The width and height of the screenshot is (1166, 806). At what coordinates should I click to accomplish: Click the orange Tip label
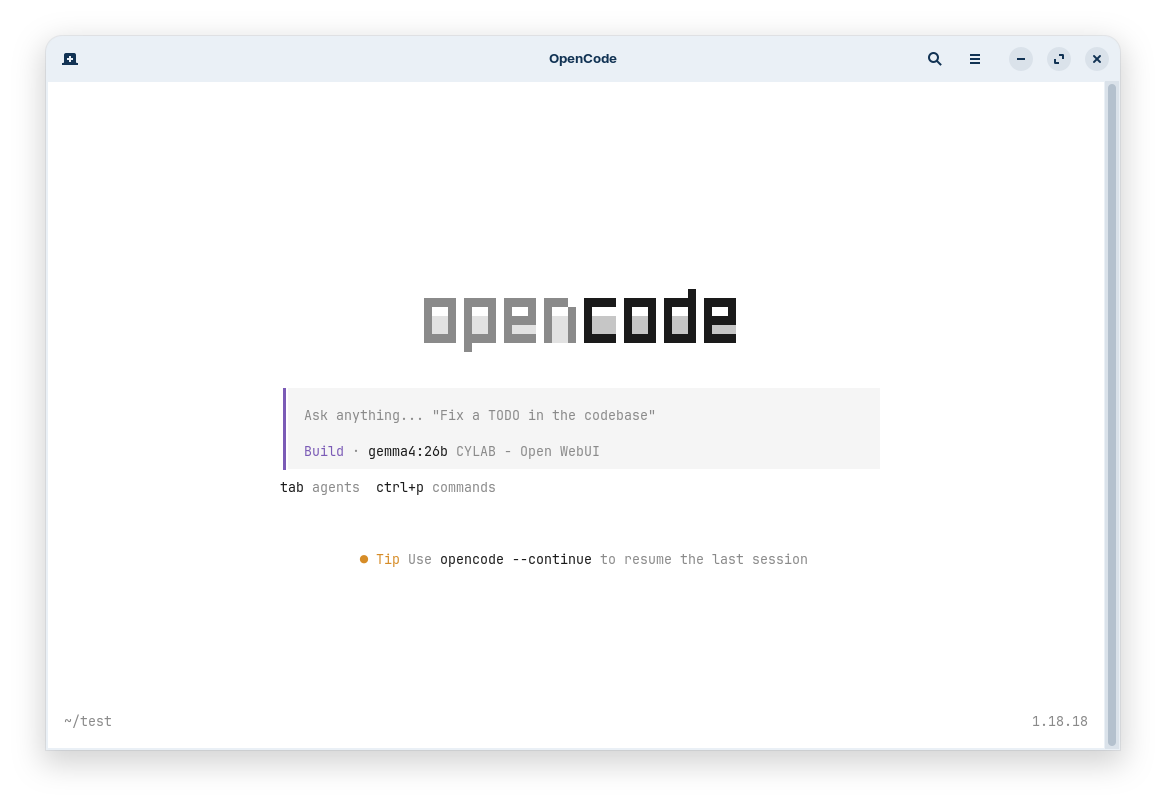[387, 559]
